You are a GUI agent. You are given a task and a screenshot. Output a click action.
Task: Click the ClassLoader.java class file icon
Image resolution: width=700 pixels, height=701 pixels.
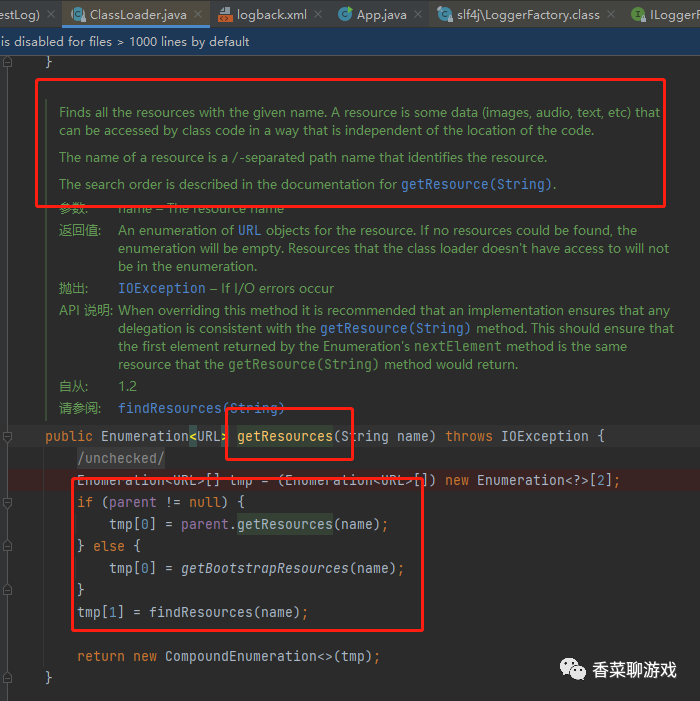[78, 15]
